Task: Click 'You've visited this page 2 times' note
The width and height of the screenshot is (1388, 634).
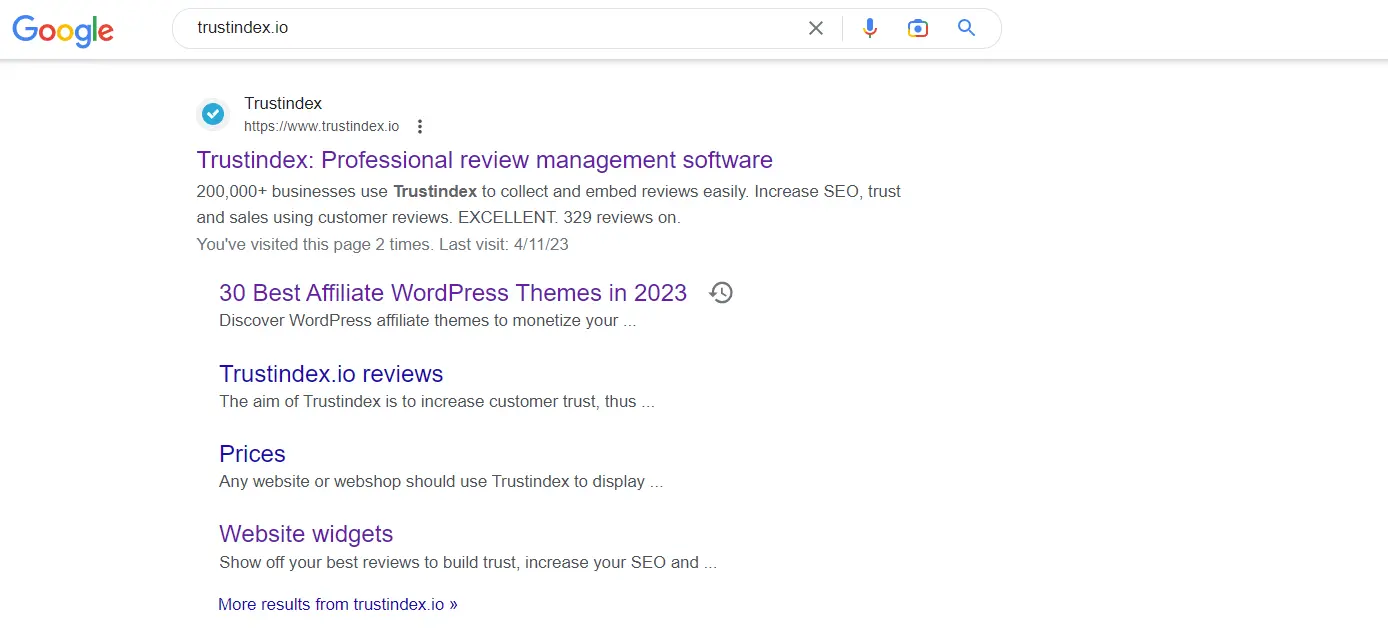Action: (383, 244)
